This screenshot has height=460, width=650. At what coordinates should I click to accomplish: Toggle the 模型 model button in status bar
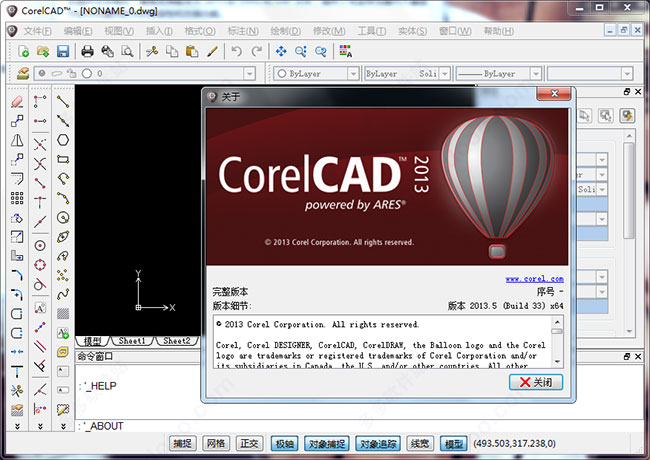click(454, 444)
